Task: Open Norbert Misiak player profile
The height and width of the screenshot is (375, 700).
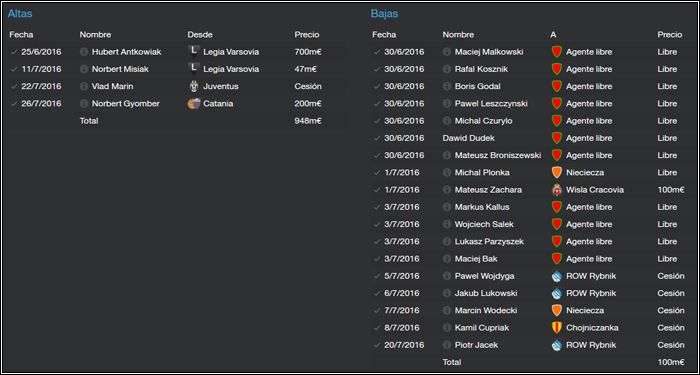Action: pyautogui.click(x=120, y=69)
